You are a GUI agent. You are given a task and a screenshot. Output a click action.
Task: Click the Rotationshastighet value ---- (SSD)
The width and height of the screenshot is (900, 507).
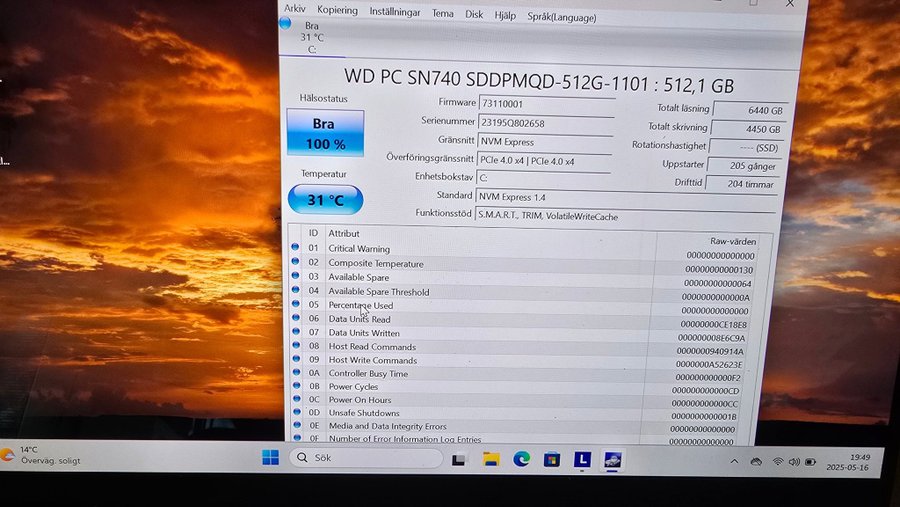[x=746, y=148]
